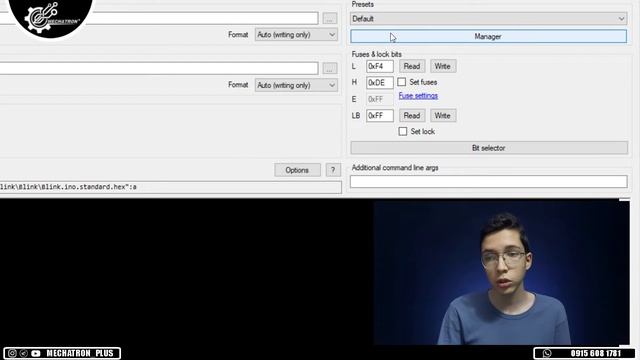Click the Options button
Screen dimensions: 640x360
click(x=297, y=170)
